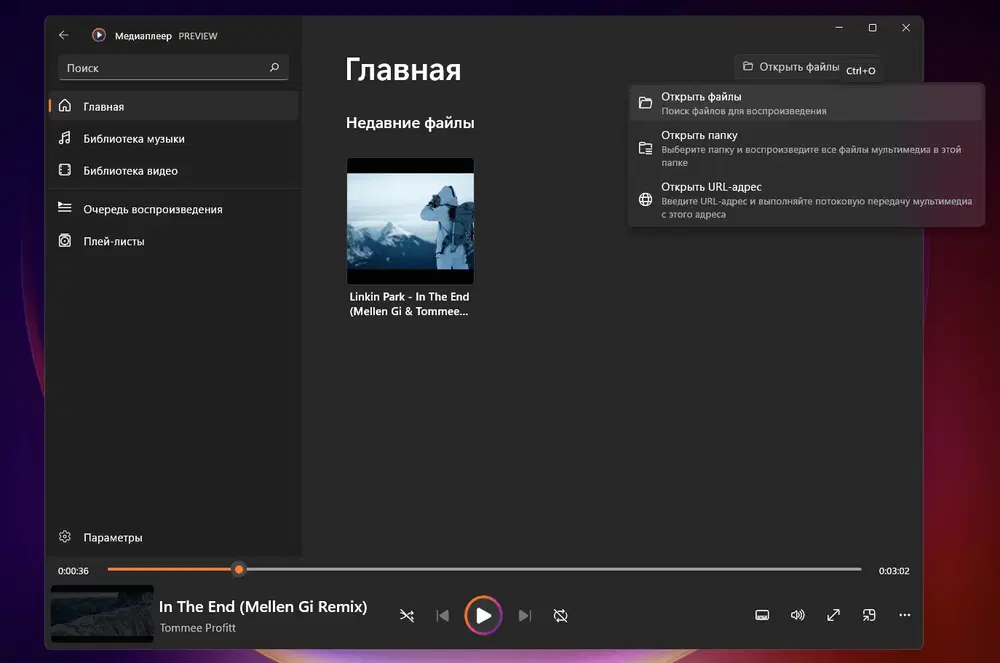Open Очередь воспроизведения queue

pyautogui.click(x=173, y=208)
